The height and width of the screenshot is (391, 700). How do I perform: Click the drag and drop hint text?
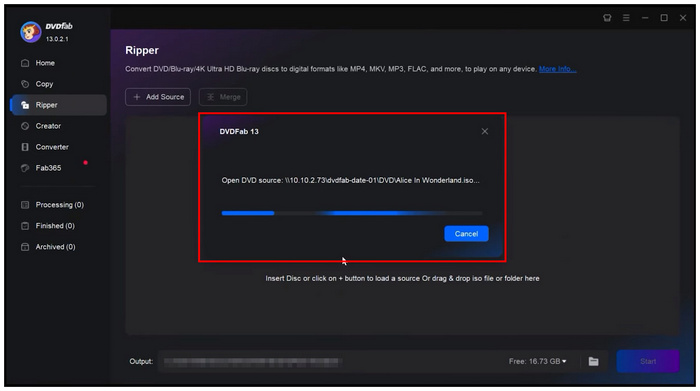pos(402,279)
